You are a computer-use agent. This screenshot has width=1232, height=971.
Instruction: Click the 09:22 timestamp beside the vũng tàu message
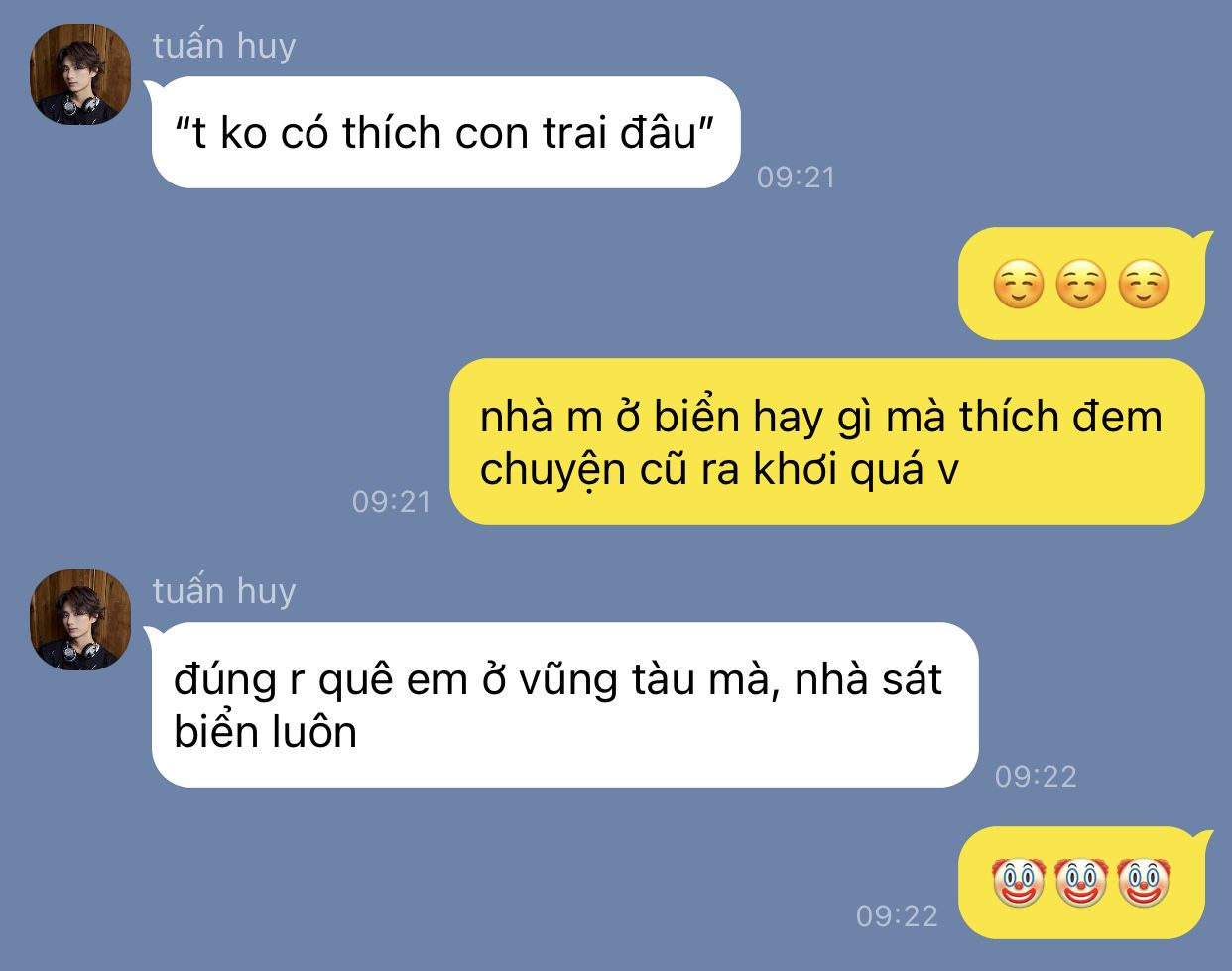1036,776
